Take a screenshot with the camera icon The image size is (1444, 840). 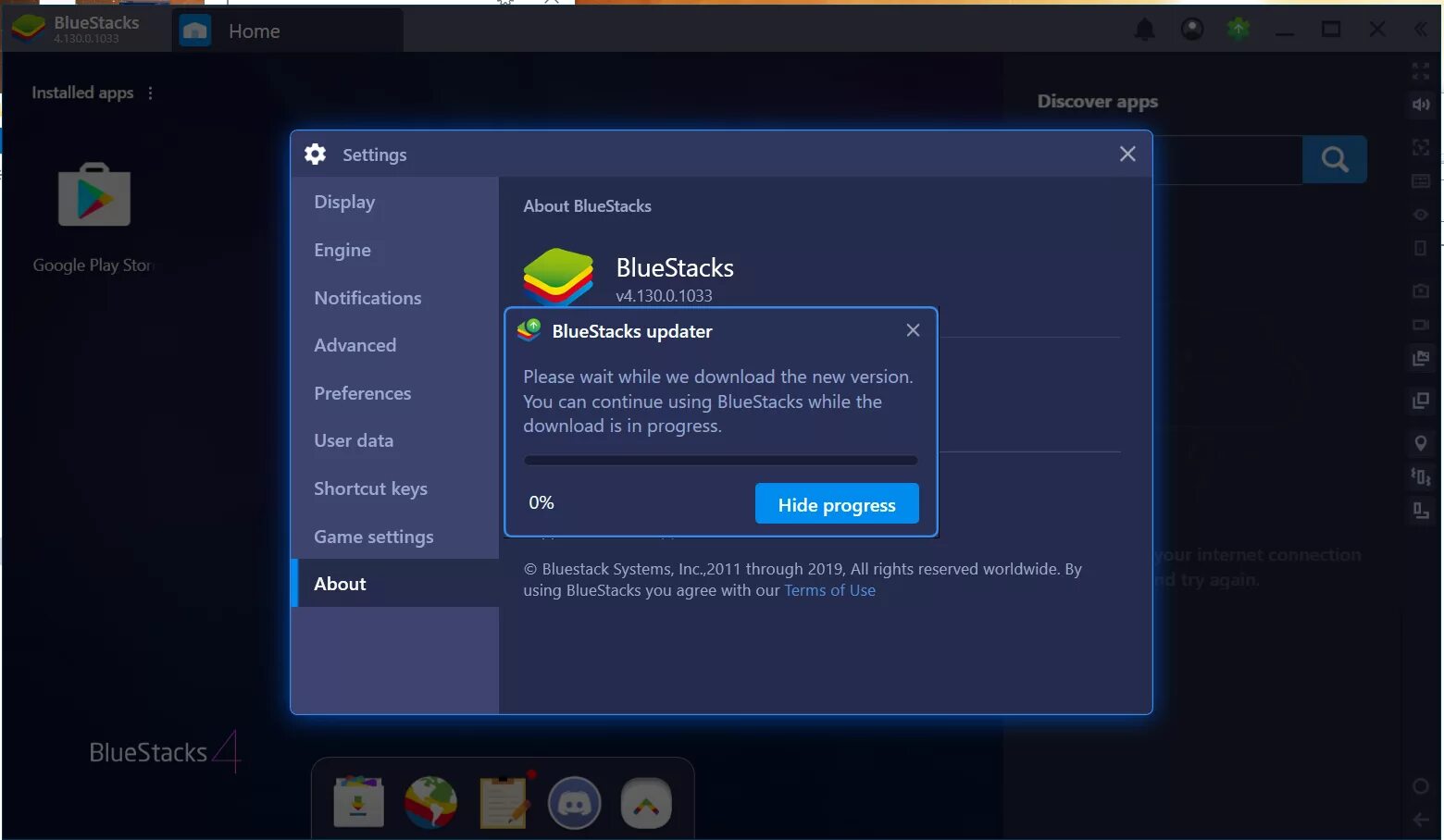pos(1421,291)
